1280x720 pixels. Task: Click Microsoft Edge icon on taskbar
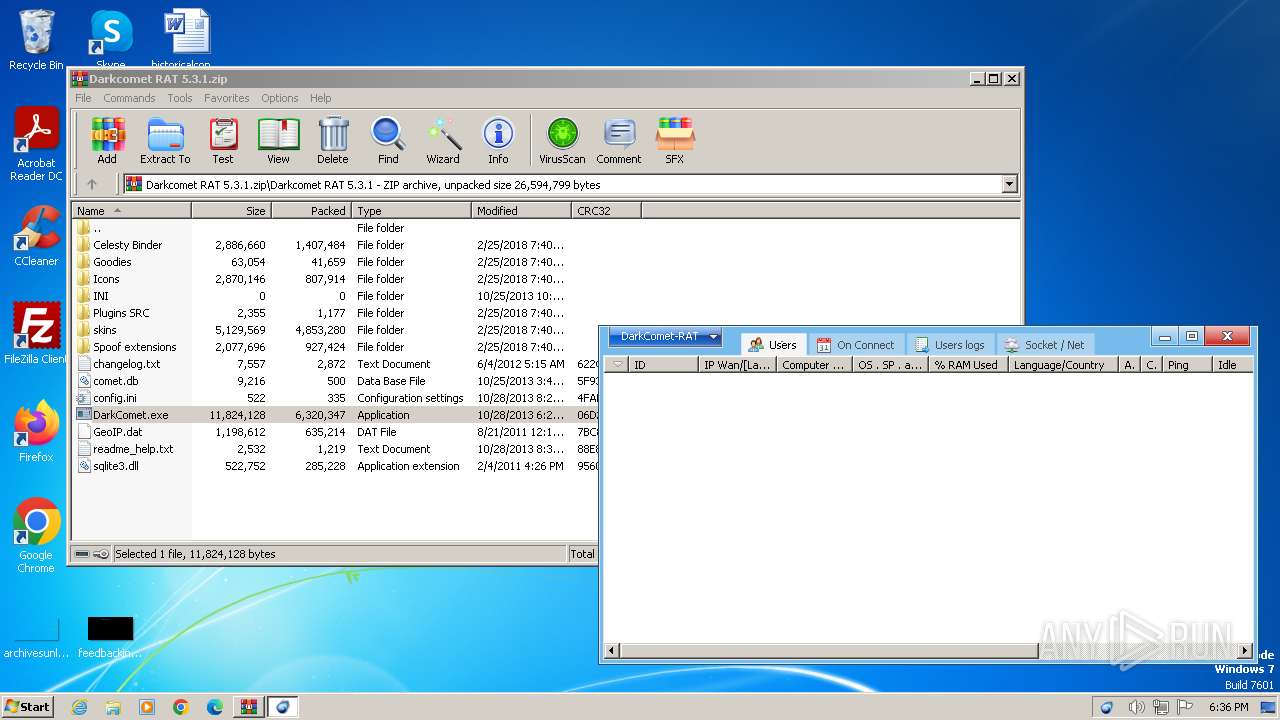215,707
